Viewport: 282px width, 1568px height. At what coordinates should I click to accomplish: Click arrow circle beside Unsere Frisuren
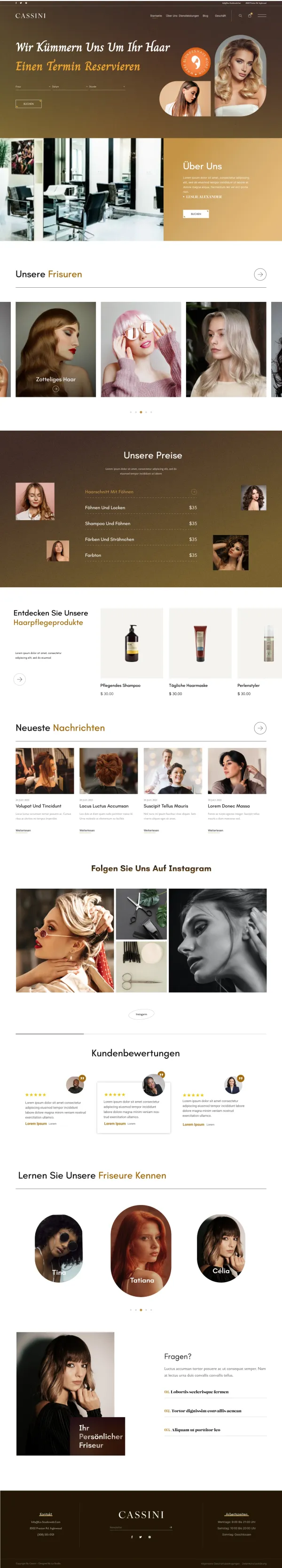coord(260,275)
